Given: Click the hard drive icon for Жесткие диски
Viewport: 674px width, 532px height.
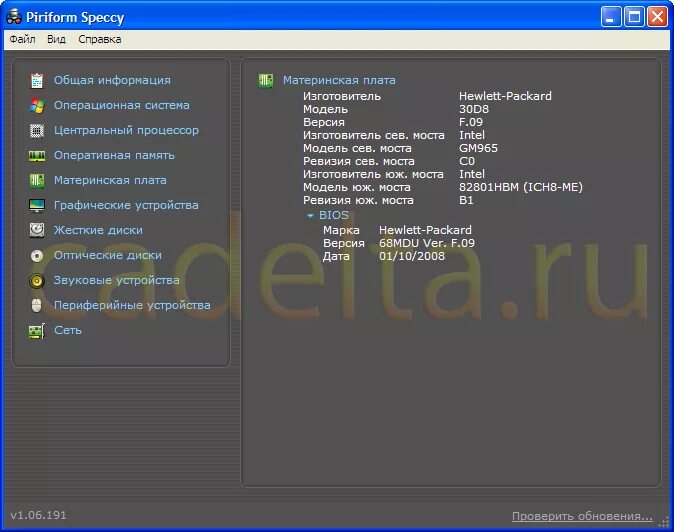Looking at the screenshot, I should click(x=37, y=230).
